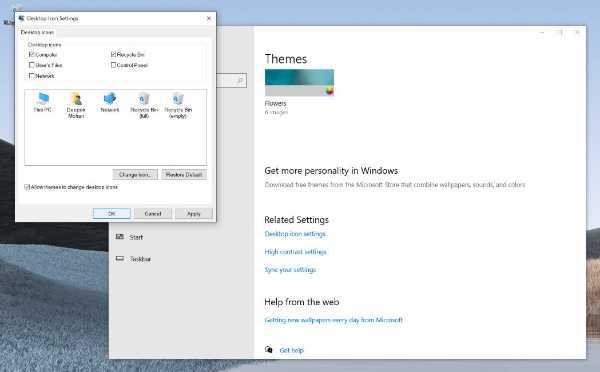The height and width of the screenshot is (372, 600).
Task: Open Getting new wallpapers every day link
Action: pyautogui.click(x=333, y=320)
